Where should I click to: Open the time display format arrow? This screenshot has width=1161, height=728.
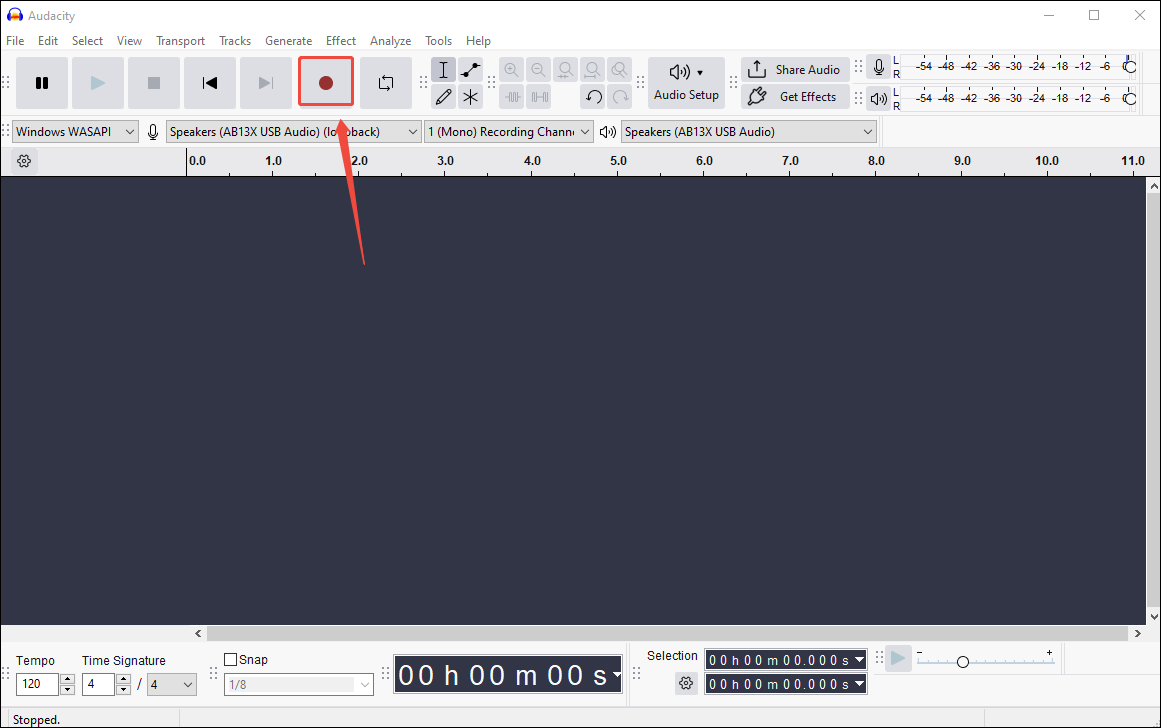(x=616, y=675)
